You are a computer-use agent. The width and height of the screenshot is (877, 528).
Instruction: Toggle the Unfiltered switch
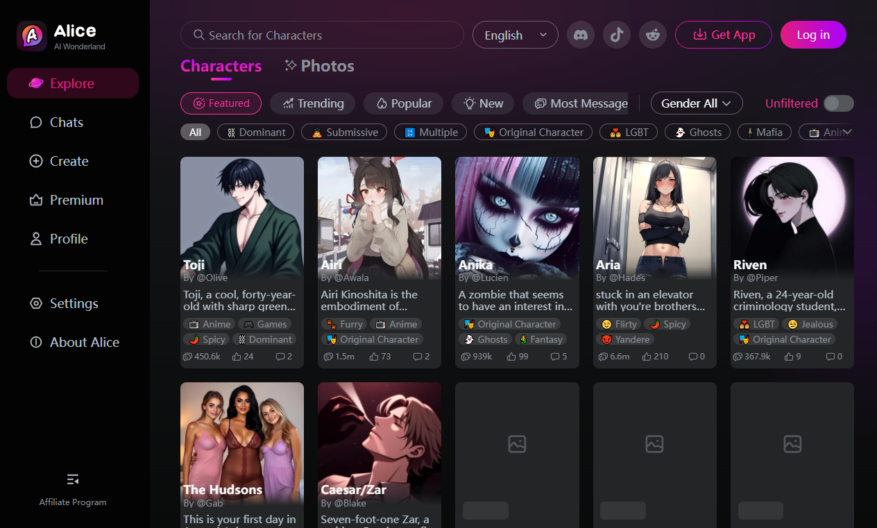[x=838, y=103]
